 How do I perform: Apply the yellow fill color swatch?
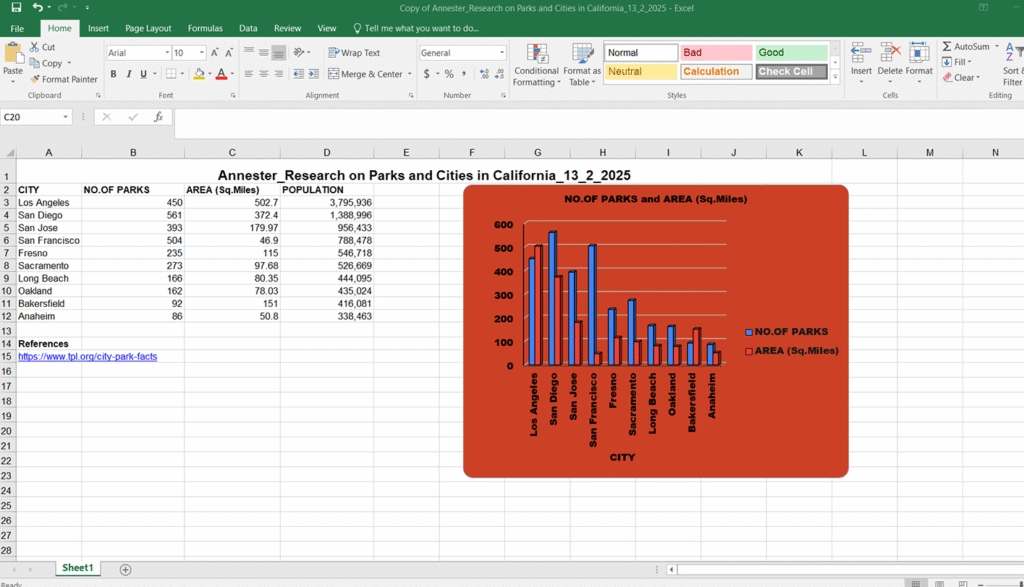click(199, 74)
